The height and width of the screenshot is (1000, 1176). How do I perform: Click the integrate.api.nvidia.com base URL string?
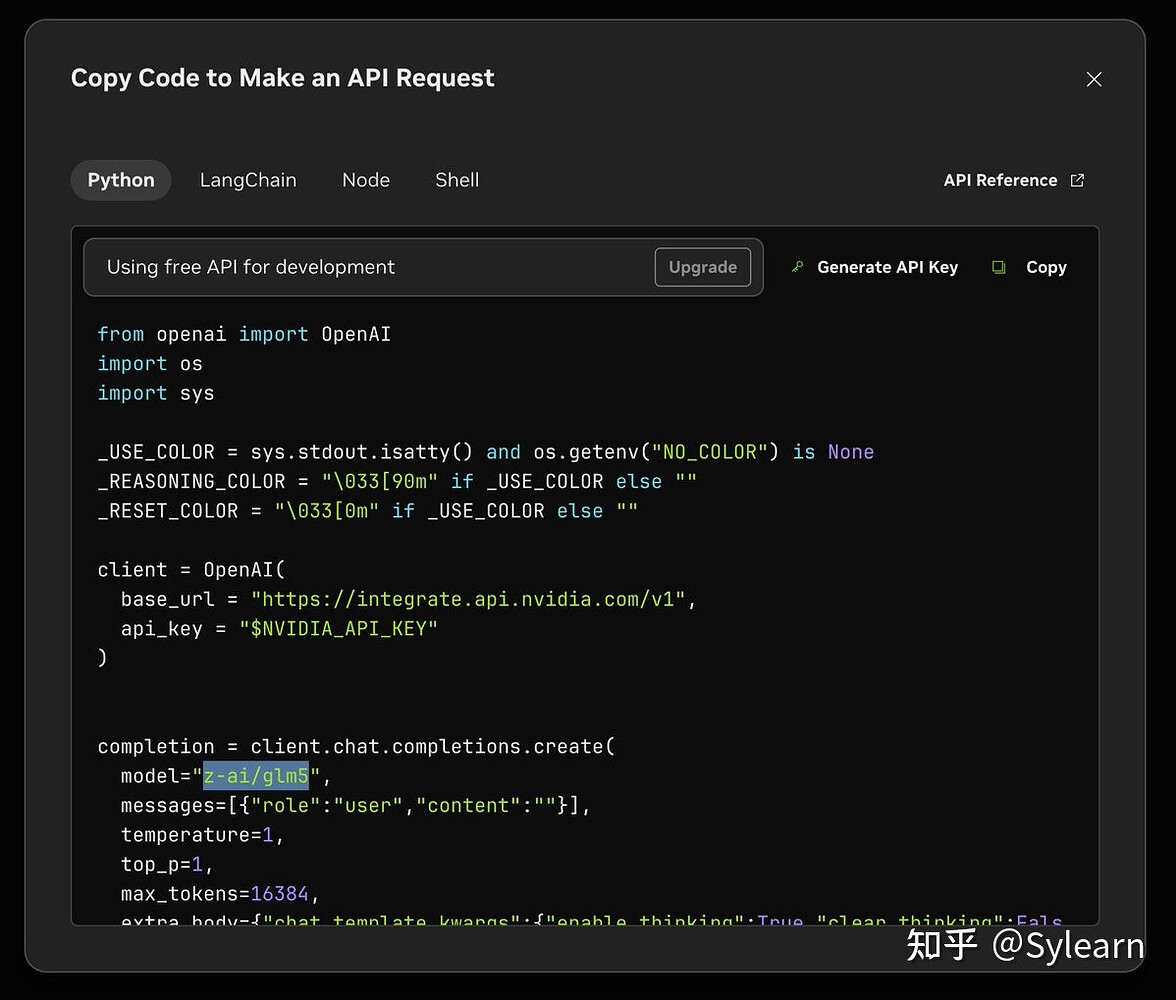(469, 599)
